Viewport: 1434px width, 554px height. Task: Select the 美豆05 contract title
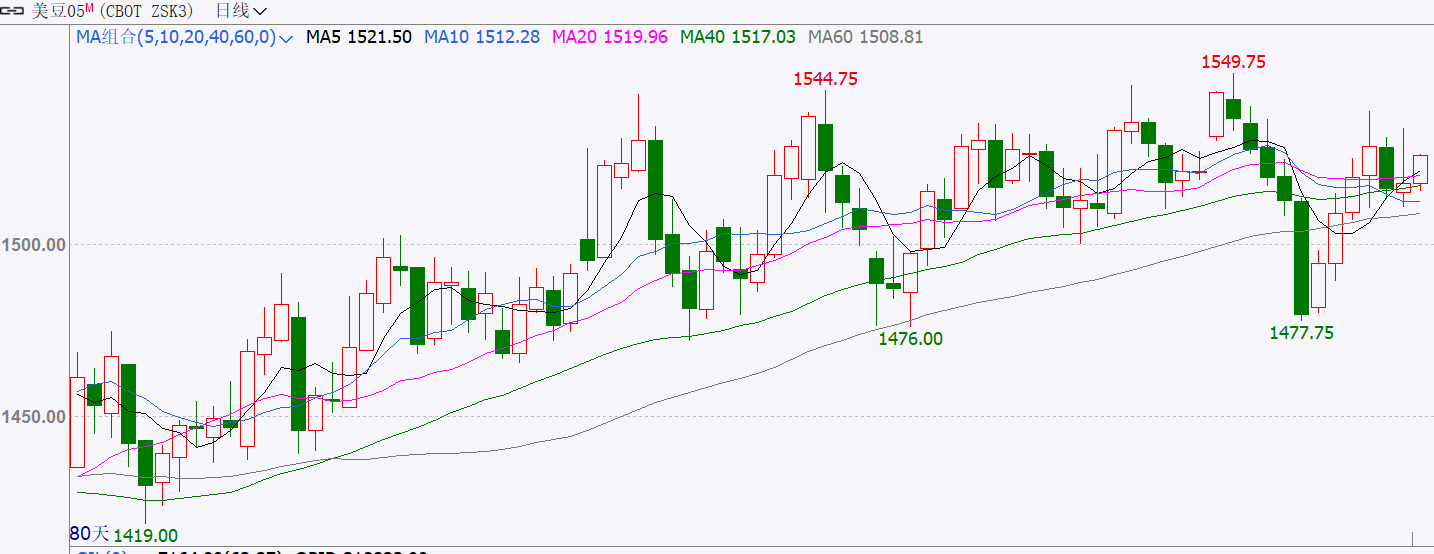tap(62, 11)
